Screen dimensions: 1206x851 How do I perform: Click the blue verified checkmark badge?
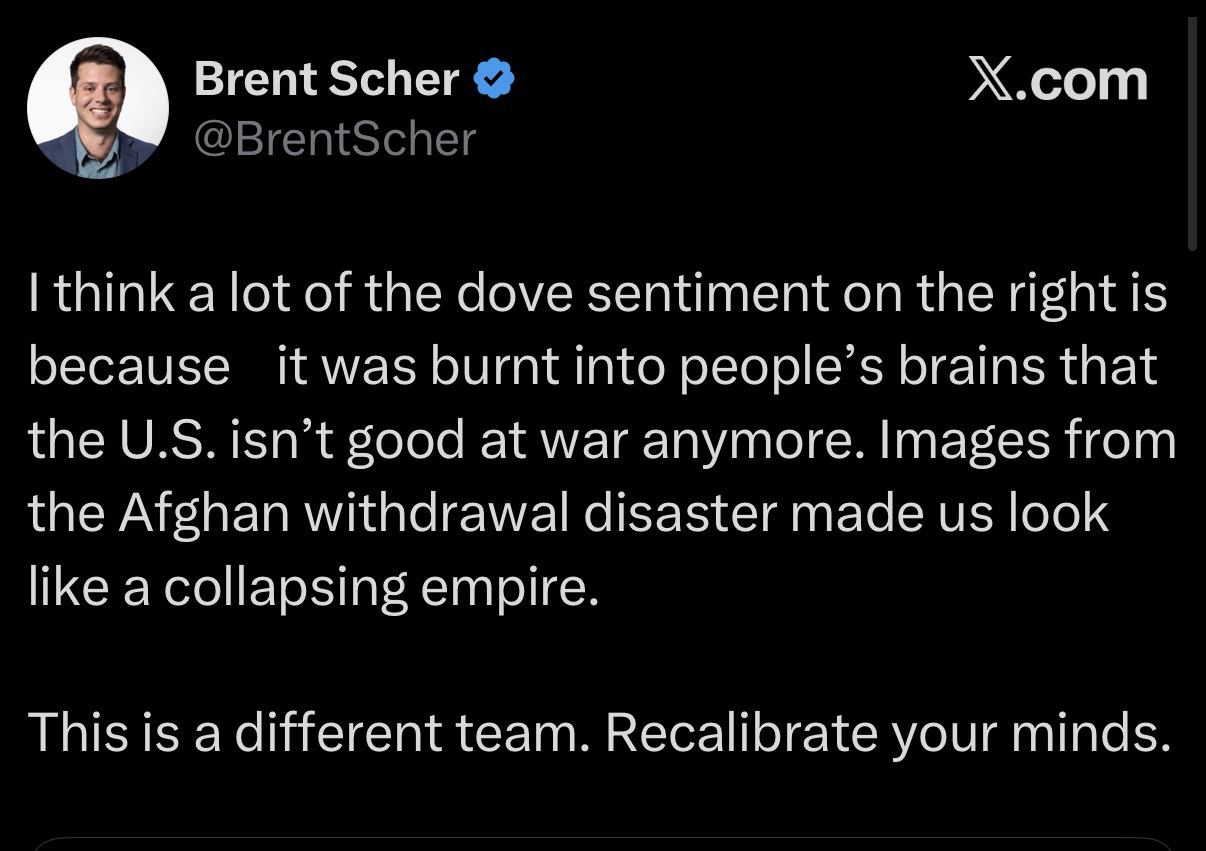(x=493, y=78)
